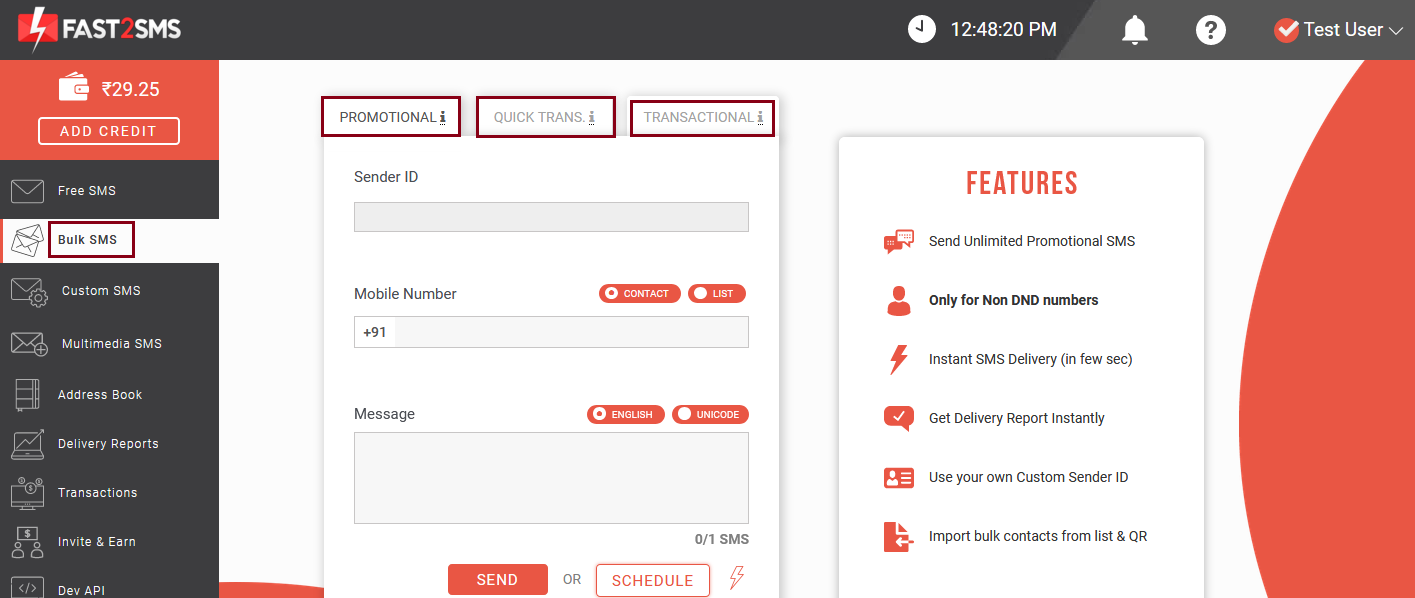This screenshot has height=598, width=1415.
Task: Click the 12:48:20 PM time display
Action: coord(1003,30)
